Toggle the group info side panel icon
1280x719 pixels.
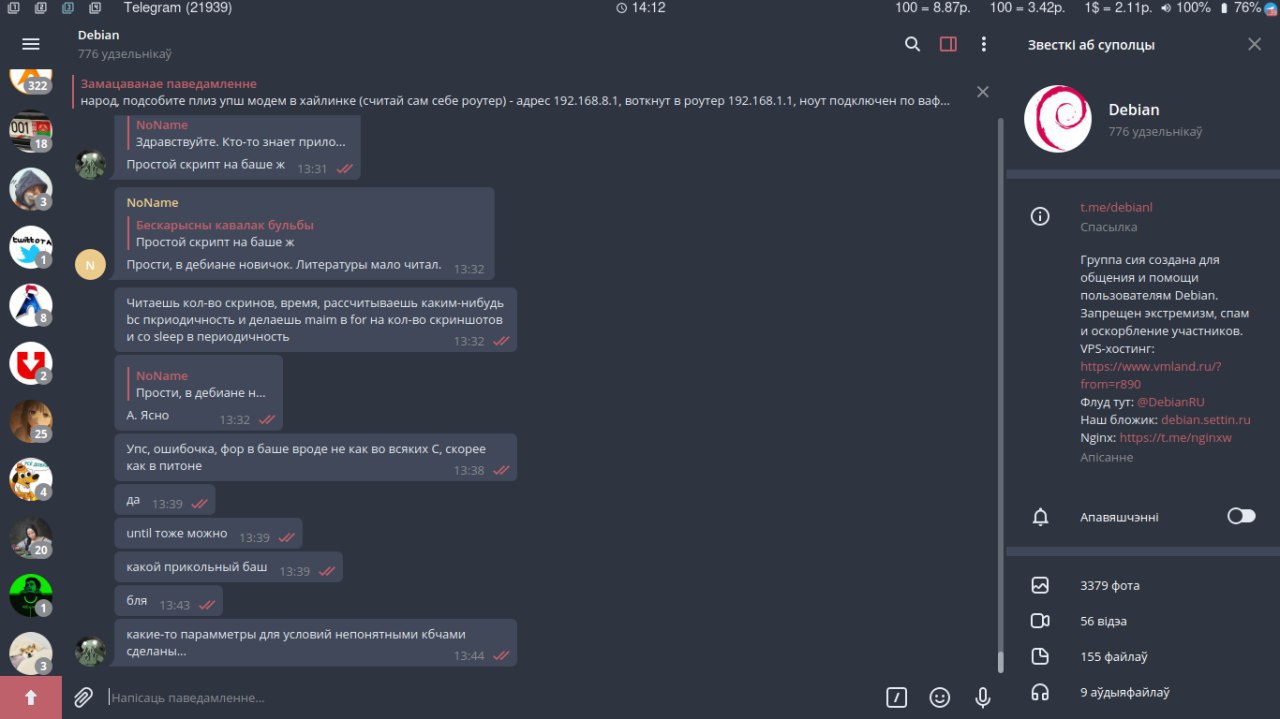[x=948, y=44]
